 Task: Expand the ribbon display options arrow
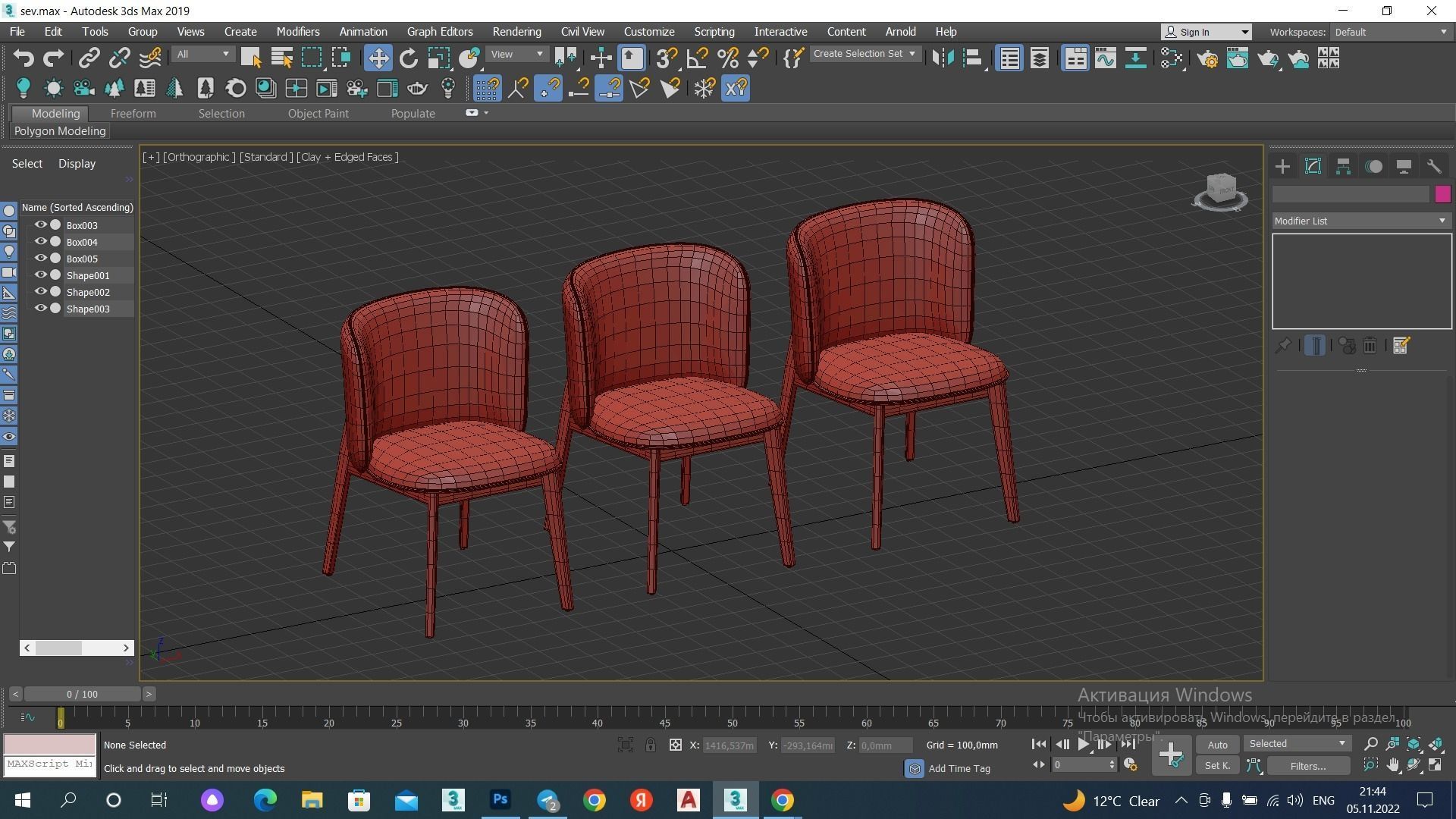(x=486, y=113)
